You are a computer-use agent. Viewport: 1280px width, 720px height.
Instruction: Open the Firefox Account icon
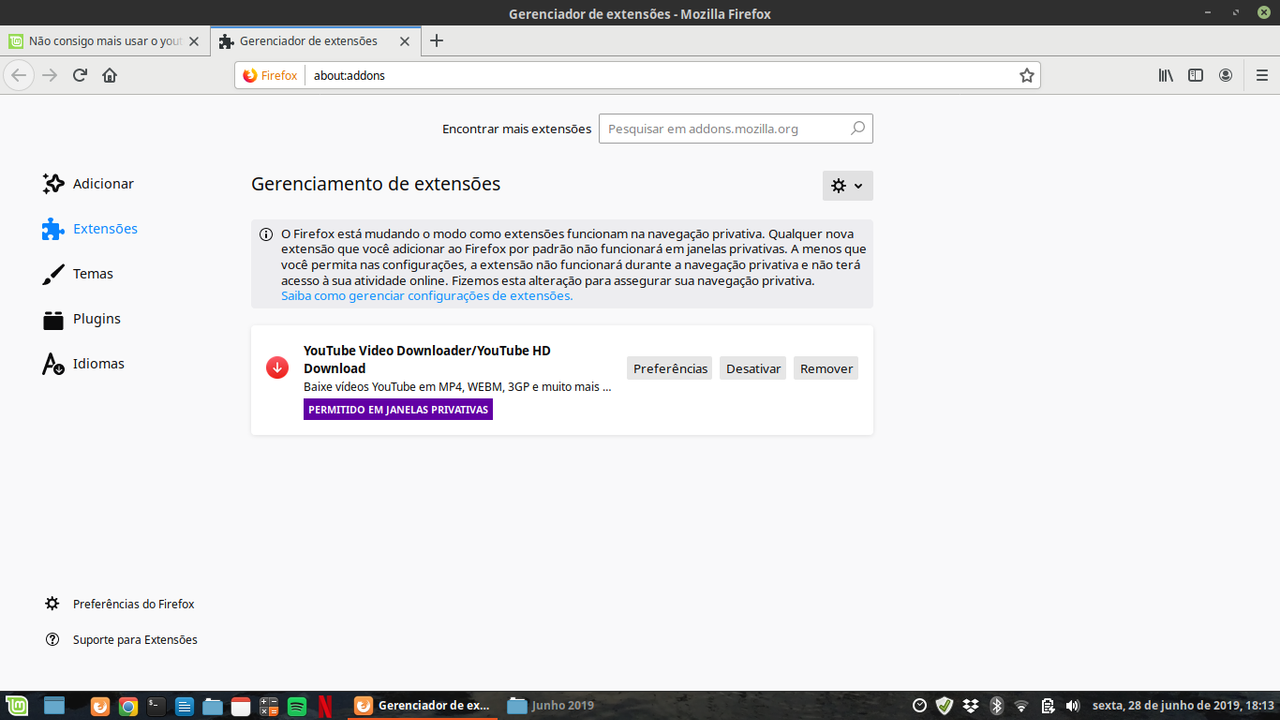point(1225,75)
